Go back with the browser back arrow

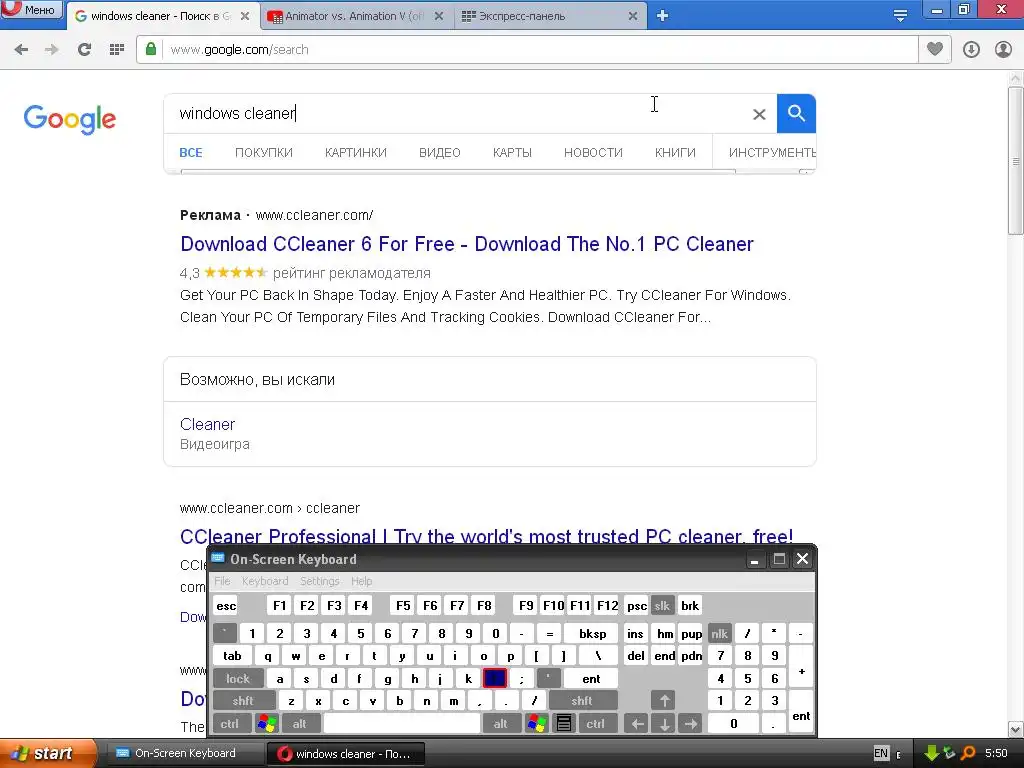click(21, 50)
